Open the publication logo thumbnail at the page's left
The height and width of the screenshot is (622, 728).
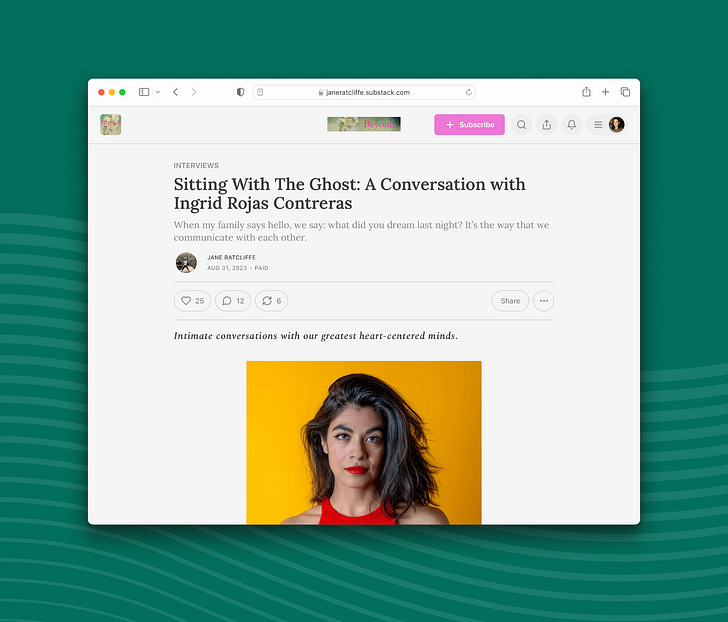pyautogui.click(x=110, y=124)
